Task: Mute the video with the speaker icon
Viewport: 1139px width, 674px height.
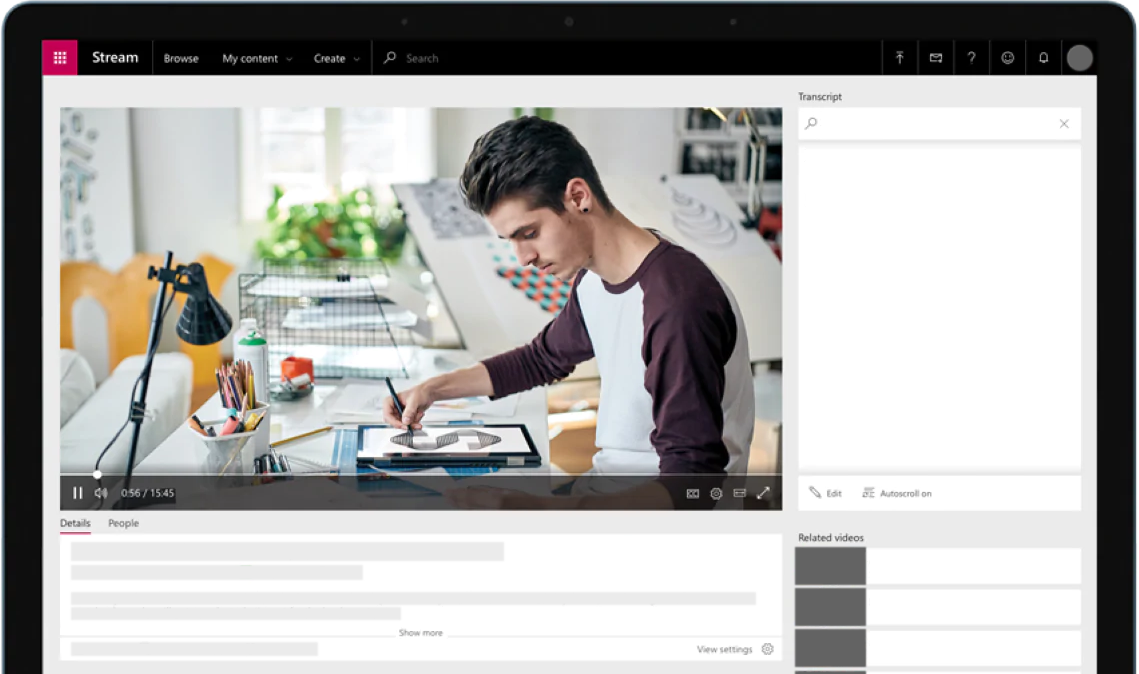Action: click(101, 493)
